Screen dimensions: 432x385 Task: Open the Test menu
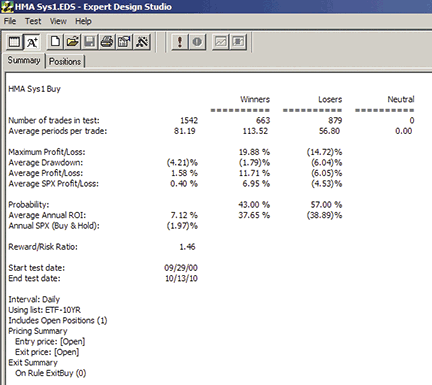33,21
